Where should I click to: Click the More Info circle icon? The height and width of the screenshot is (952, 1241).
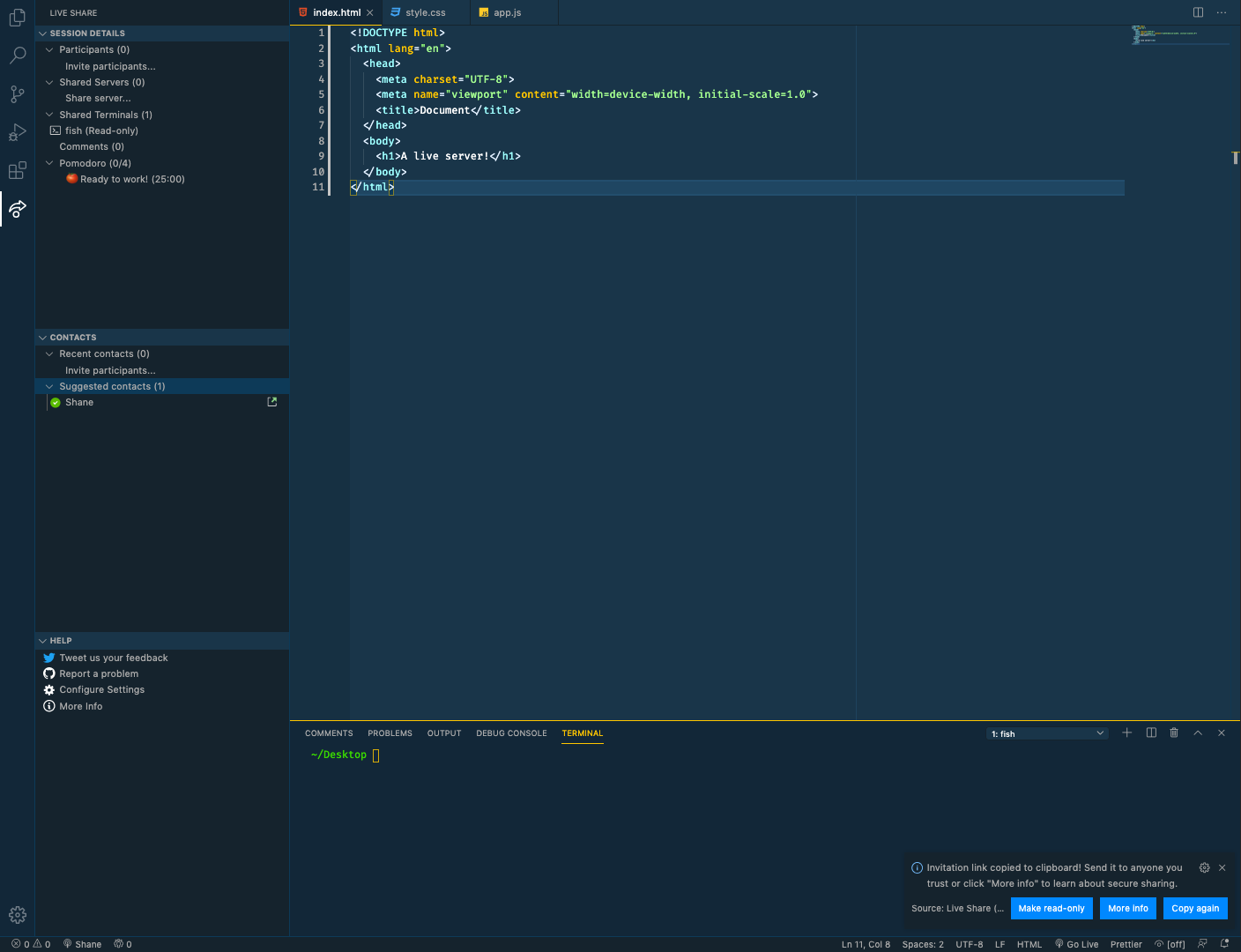(x=49, y=706)
